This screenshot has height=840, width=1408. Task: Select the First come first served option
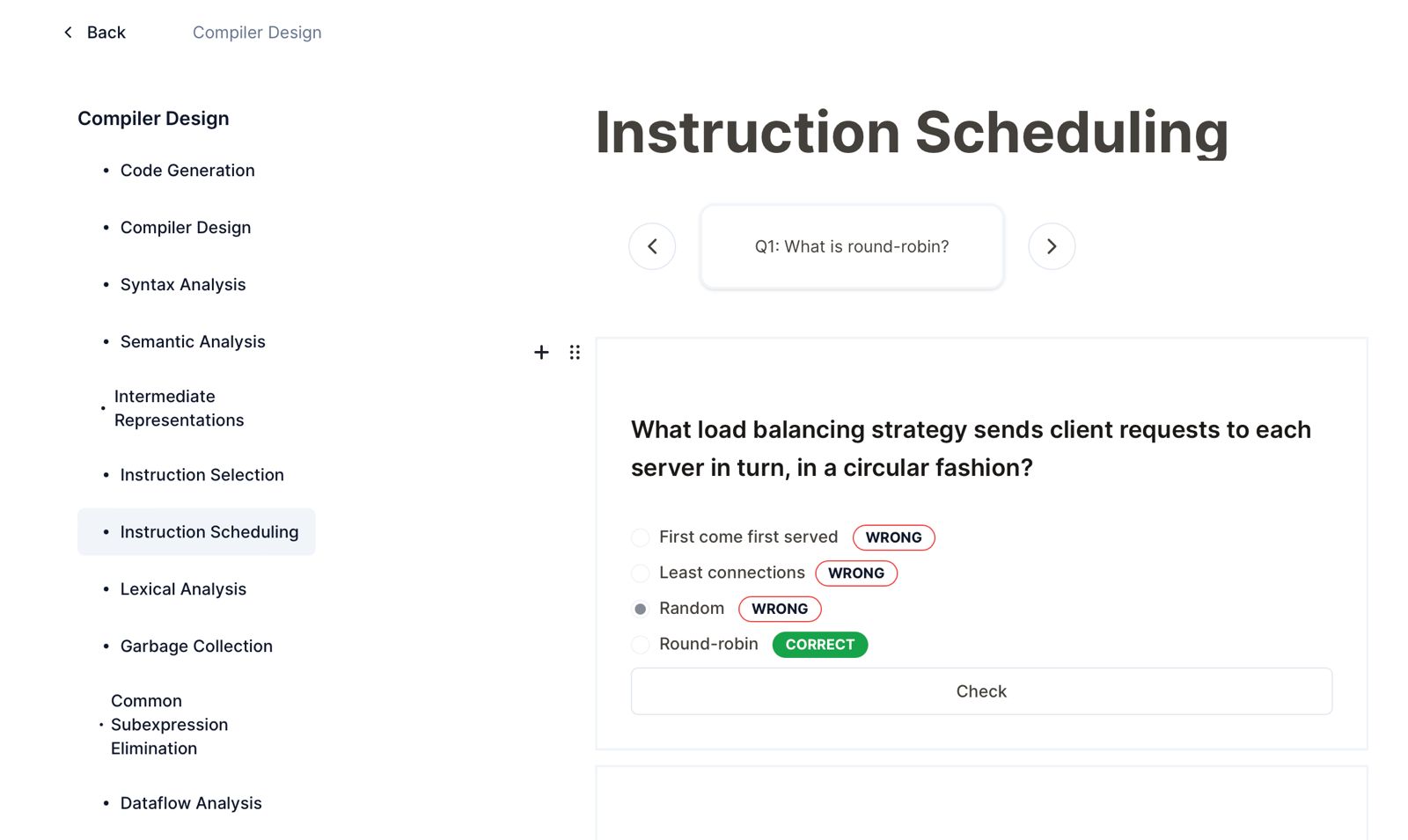point(641,537)
